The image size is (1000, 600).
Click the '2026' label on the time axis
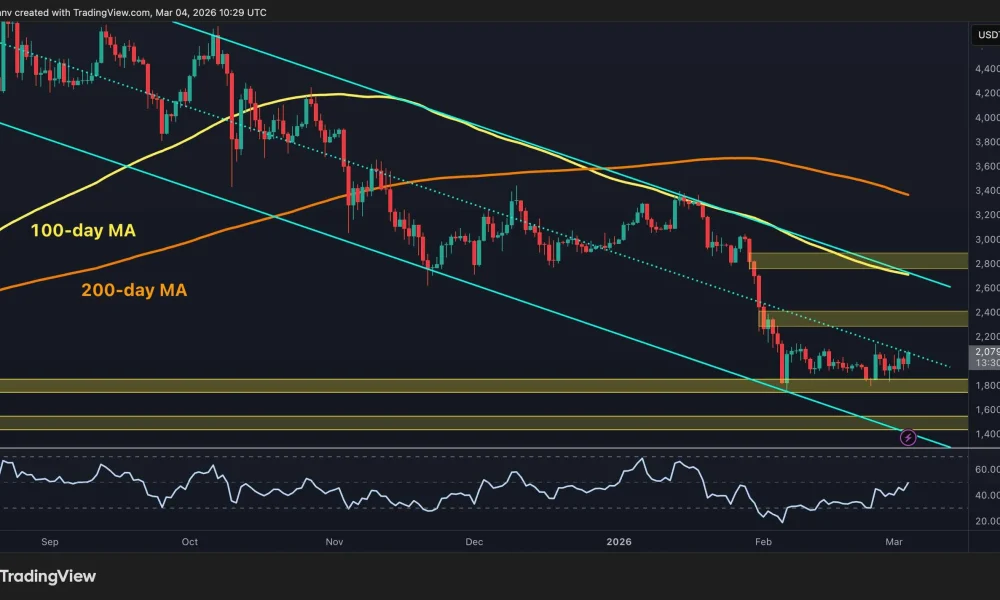617,541
